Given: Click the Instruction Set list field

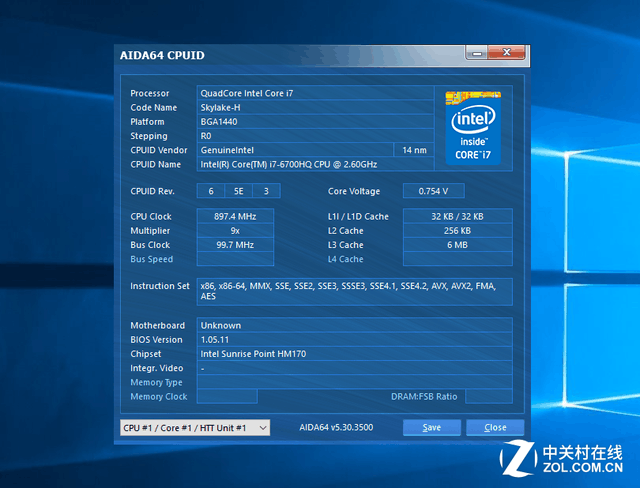Looking at the screenshot, I should (x=355, y=292).
